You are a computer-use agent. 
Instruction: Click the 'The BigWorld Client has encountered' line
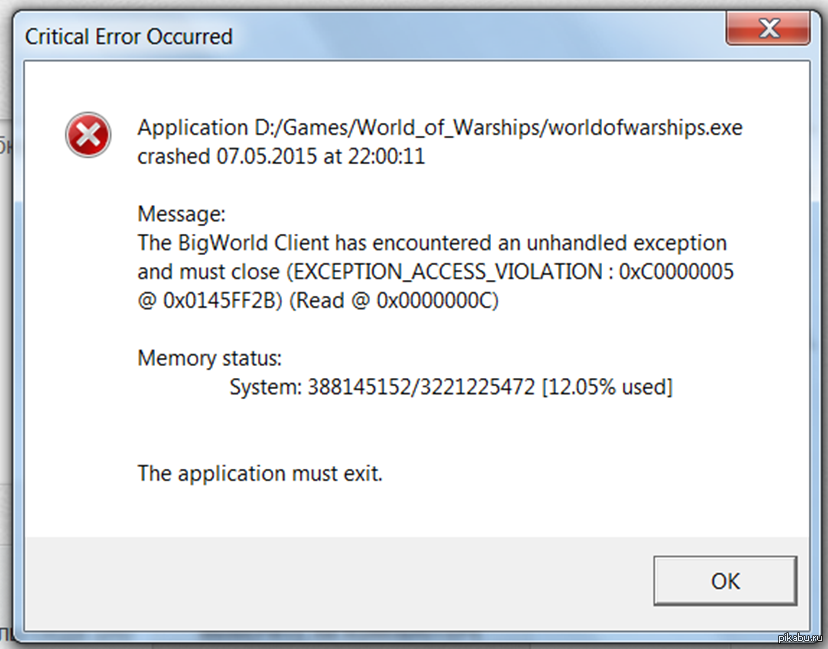[432, 243]
